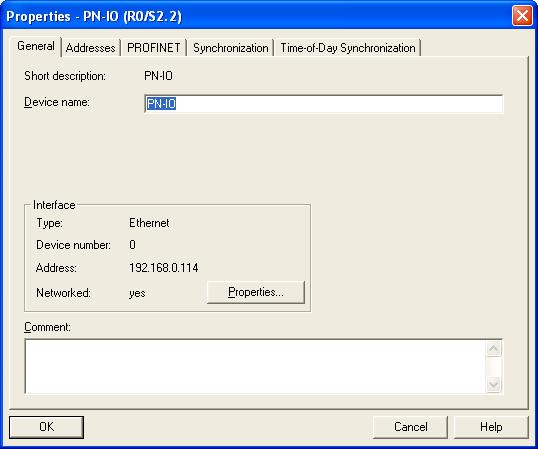Image resolution: width=538 pixels, height=449 pixels.
Task: Click the Ethernet type value
Action: pyautogui.click(x=149, y=223)
